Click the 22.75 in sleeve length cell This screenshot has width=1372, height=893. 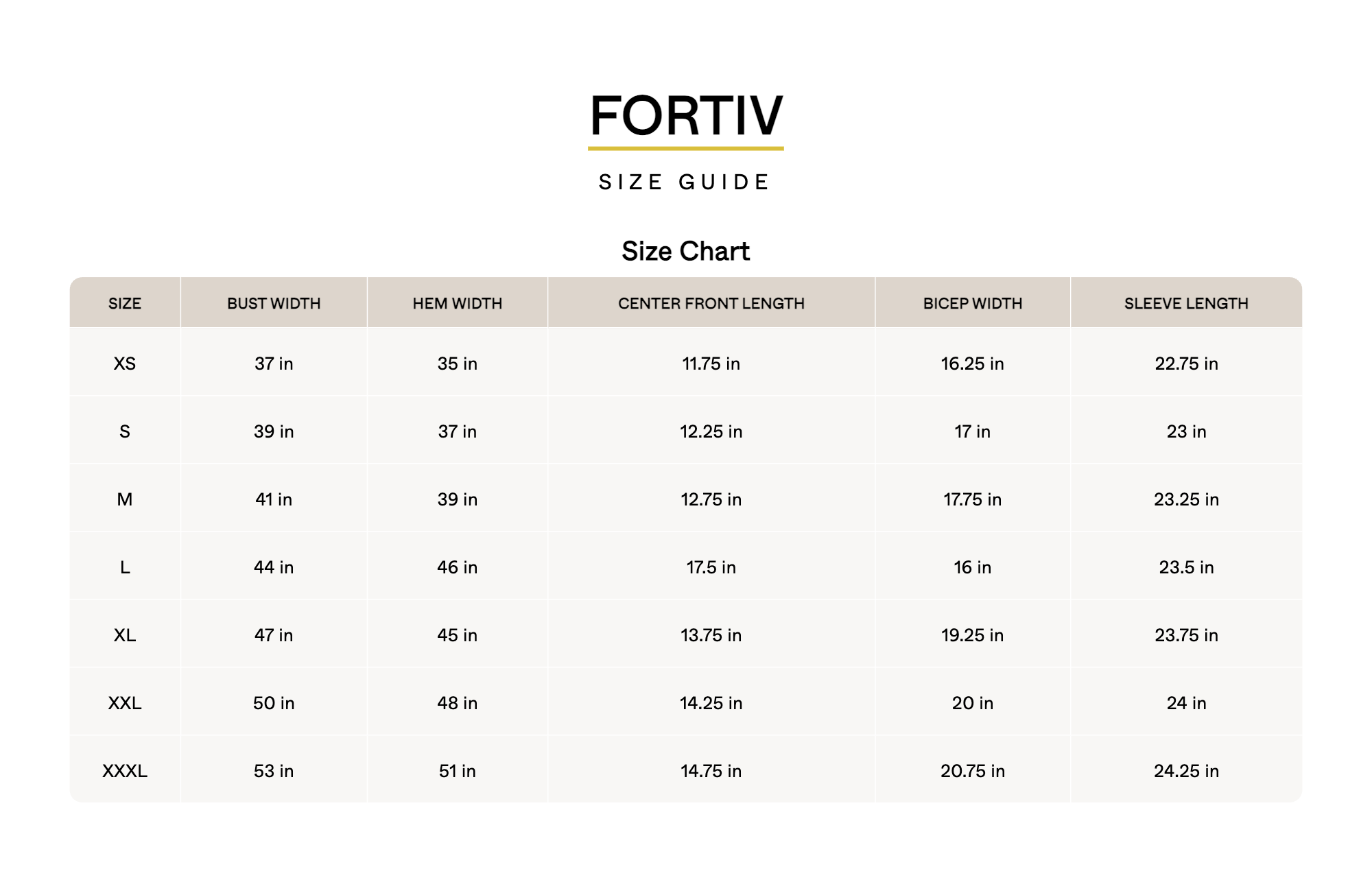pos(1186,364)
